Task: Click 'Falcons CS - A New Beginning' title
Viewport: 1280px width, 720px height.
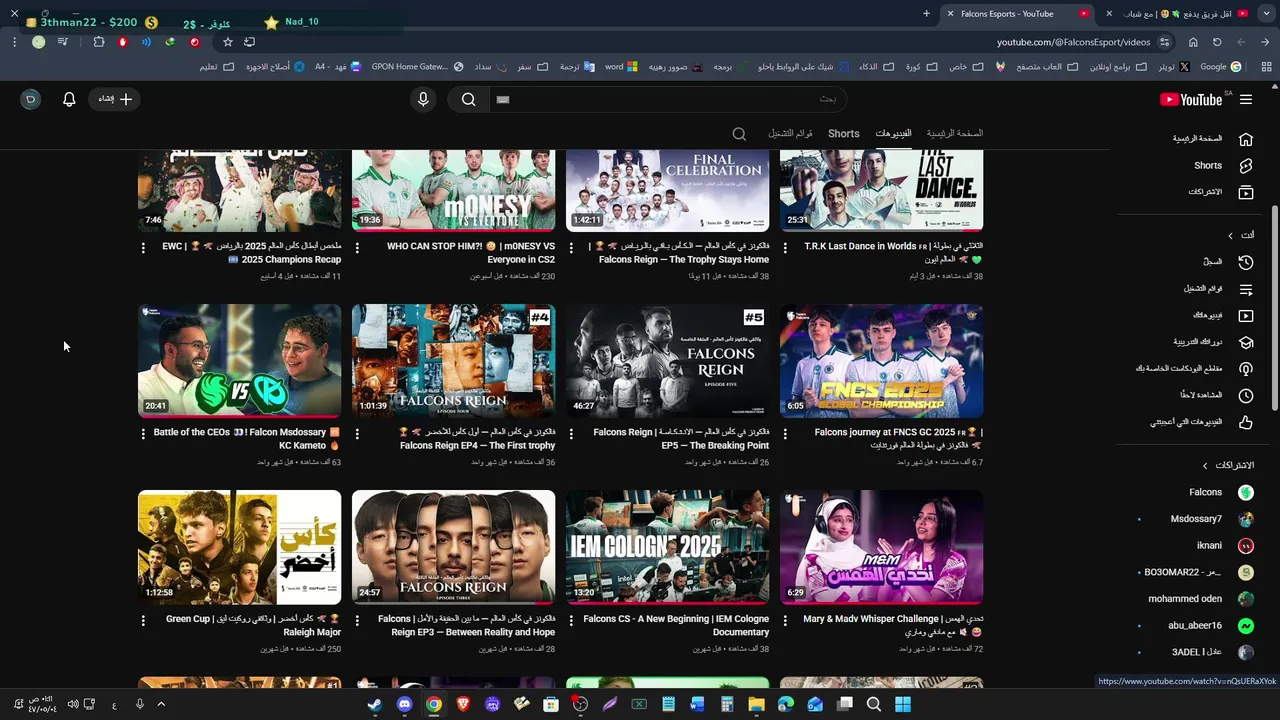Action: [x=676, y=625]
